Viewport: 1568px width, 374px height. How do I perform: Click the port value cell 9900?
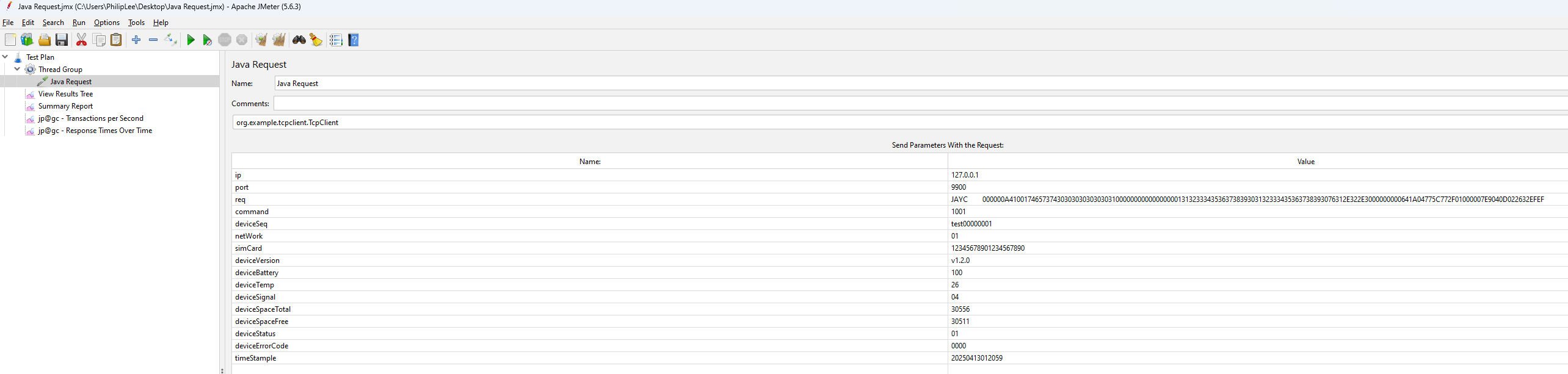point(959,187)
